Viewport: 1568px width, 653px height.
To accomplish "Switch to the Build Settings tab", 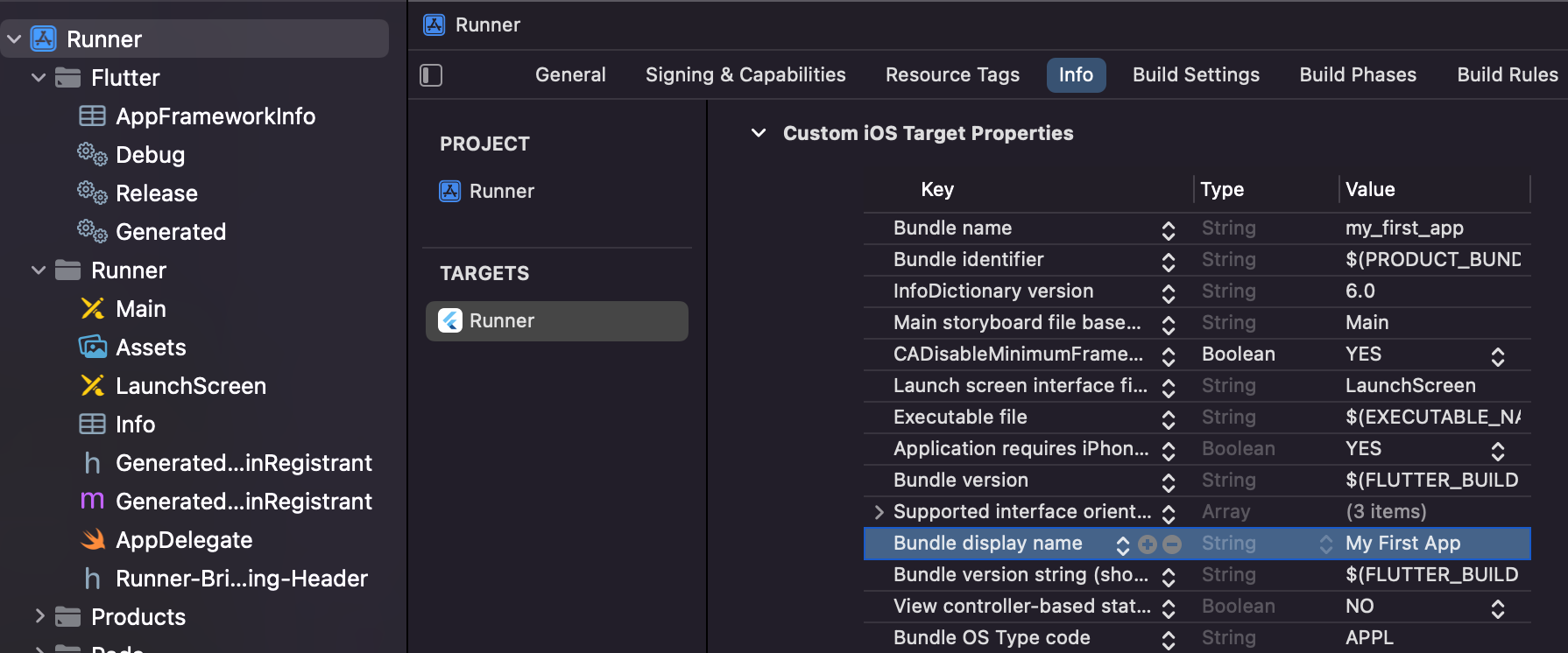I will click(1196, 75).
